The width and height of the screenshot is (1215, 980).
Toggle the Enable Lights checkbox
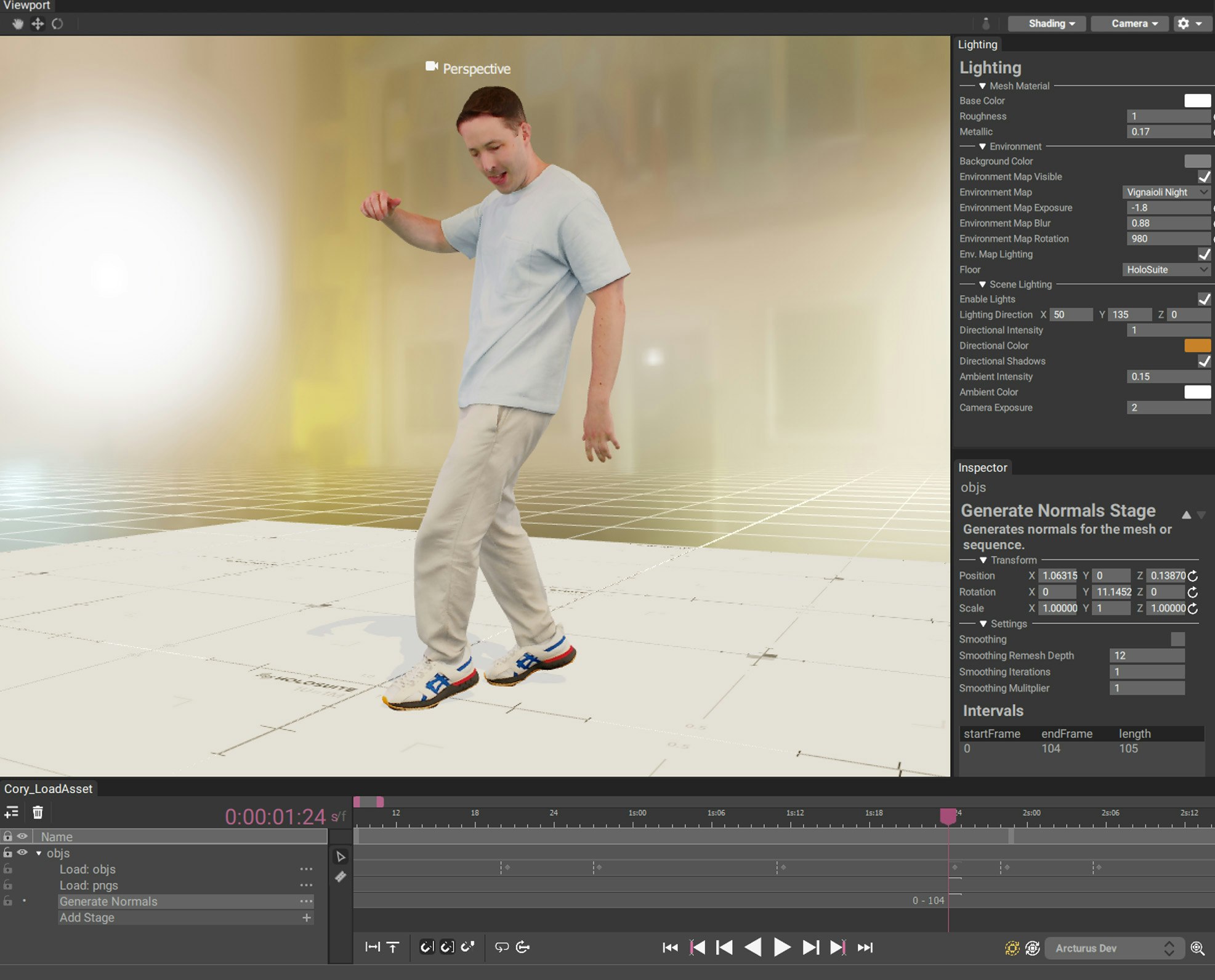(x=1204, y=299)
